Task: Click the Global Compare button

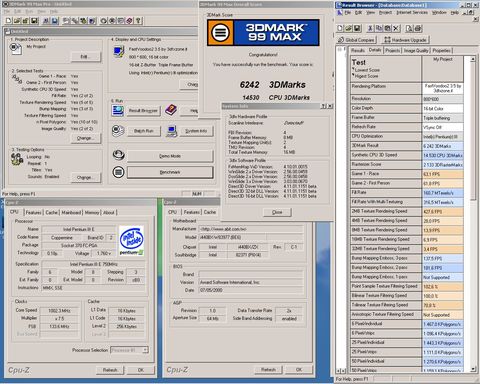Action: click(356, 40)
